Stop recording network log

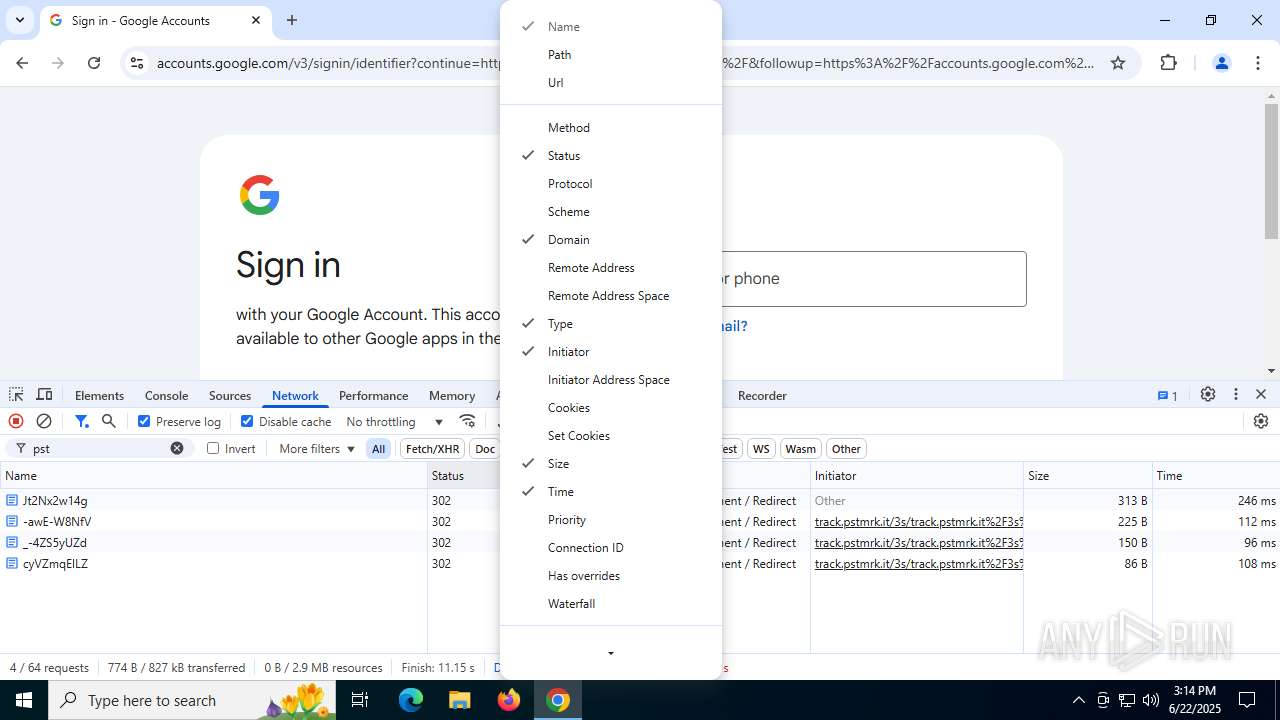point(16,421)
